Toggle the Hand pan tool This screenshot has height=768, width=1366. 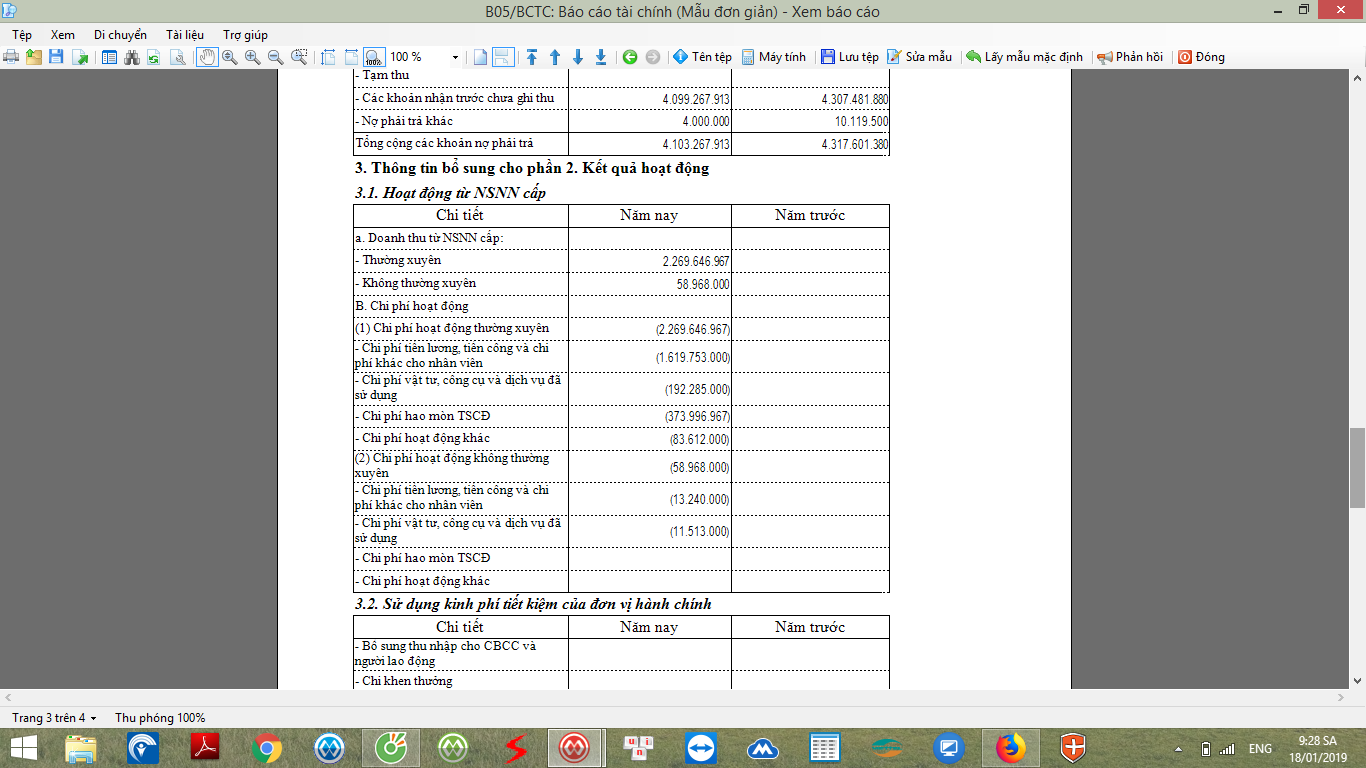(207, 57)
